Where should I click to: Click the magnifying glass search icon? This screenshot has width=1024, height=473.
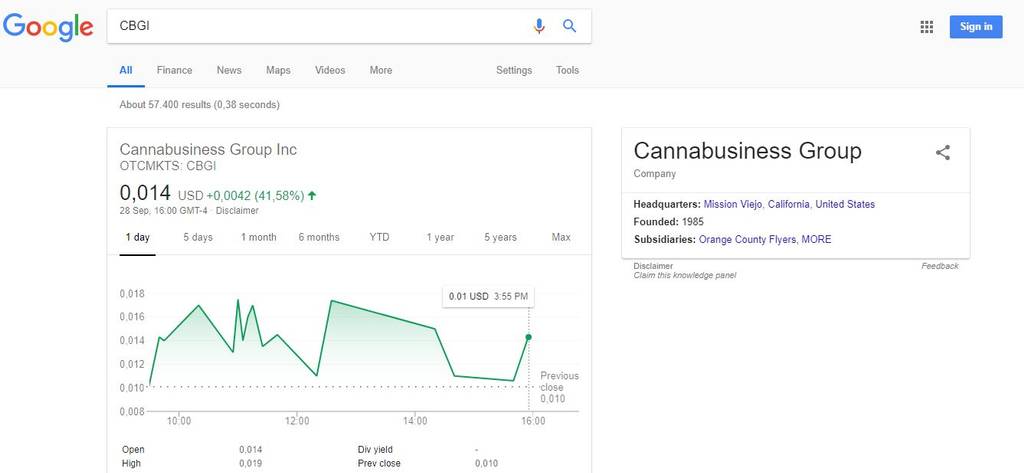(569, 26)
